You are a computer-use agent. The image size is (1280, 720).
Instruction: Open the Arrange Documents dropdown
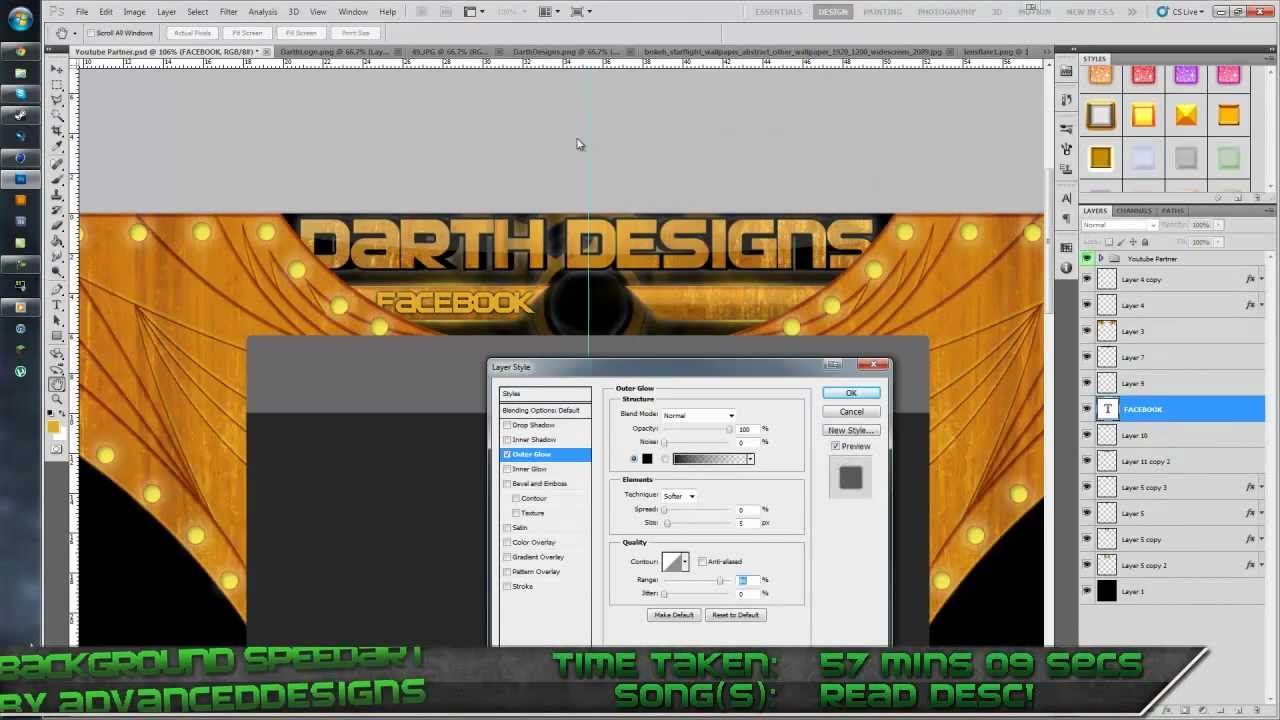547,12
